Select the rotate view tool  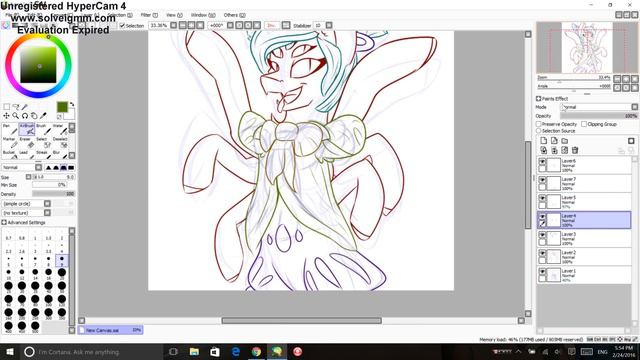[25, 116]
